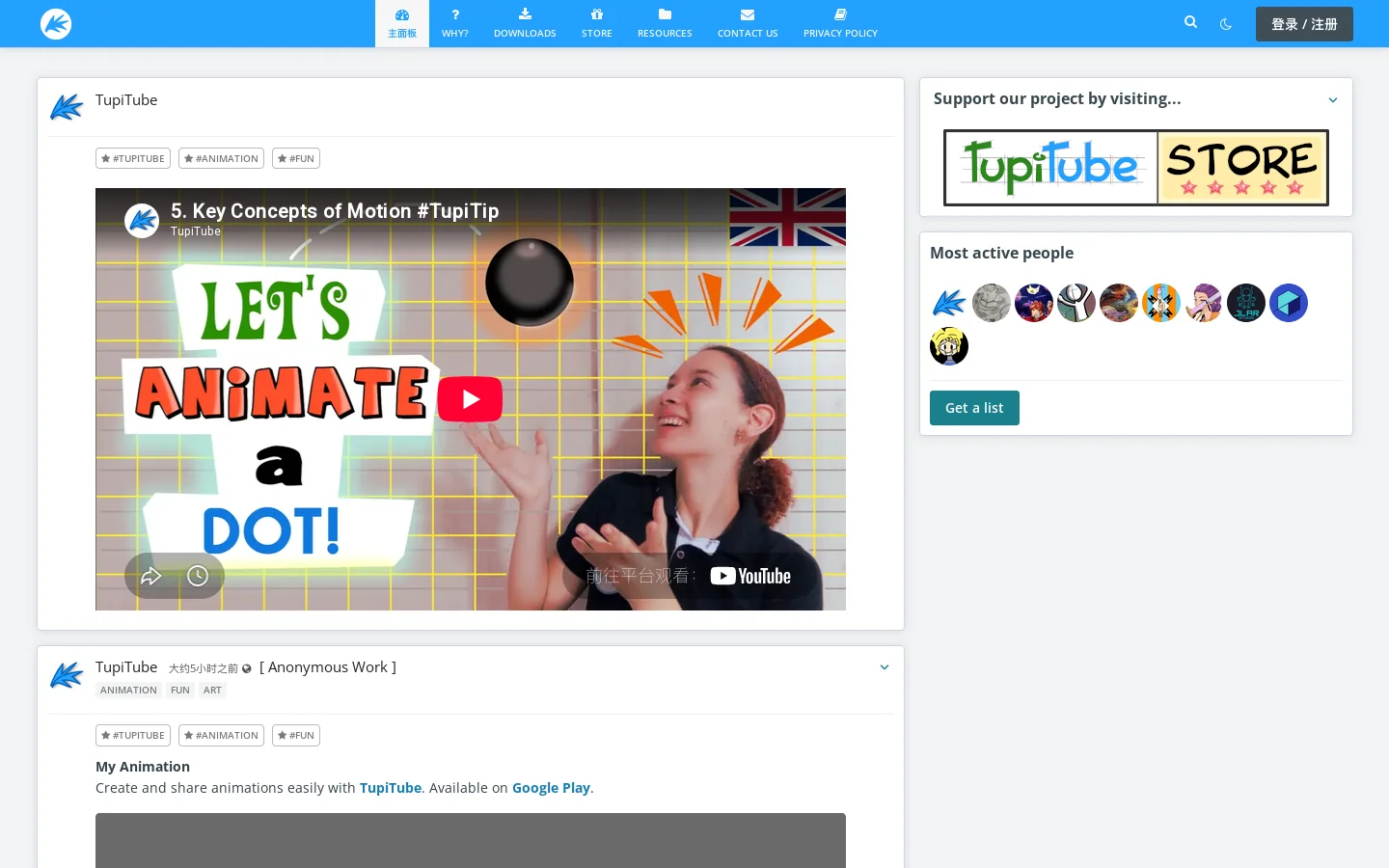The width and height of the screenshot is (1389, 868).
Task: Open the WHY? menu item
Action: [x=455, y=23]
